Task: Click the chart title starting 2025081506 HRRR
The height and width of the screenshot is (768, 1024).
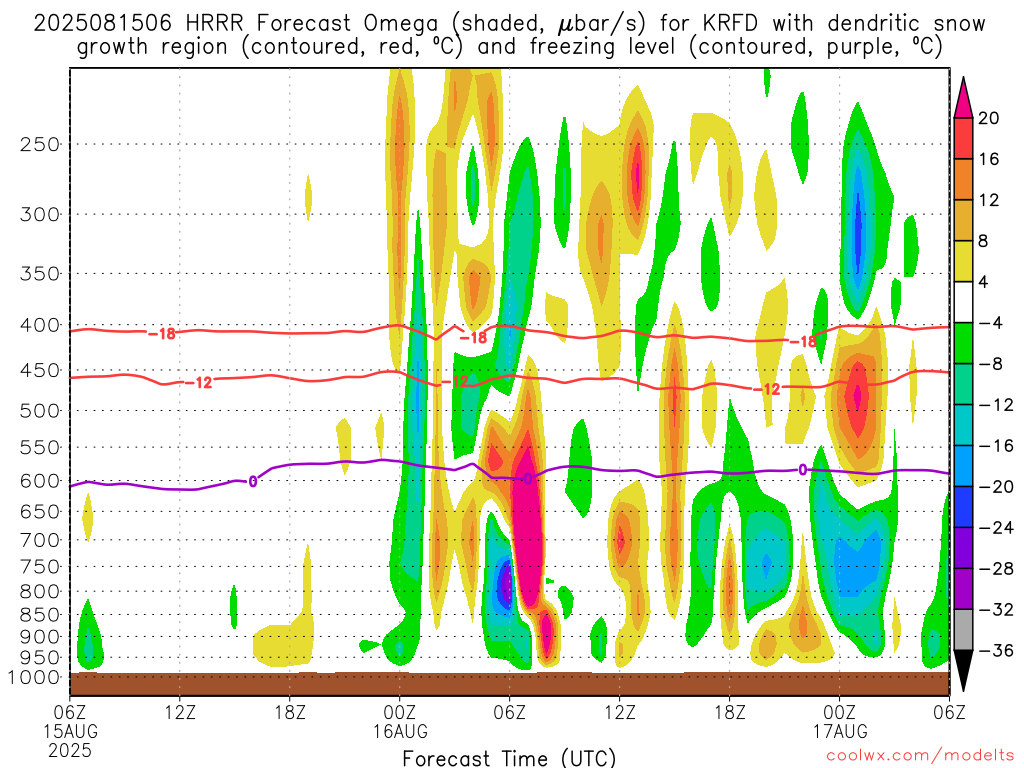Action: (x=509, y=35)
